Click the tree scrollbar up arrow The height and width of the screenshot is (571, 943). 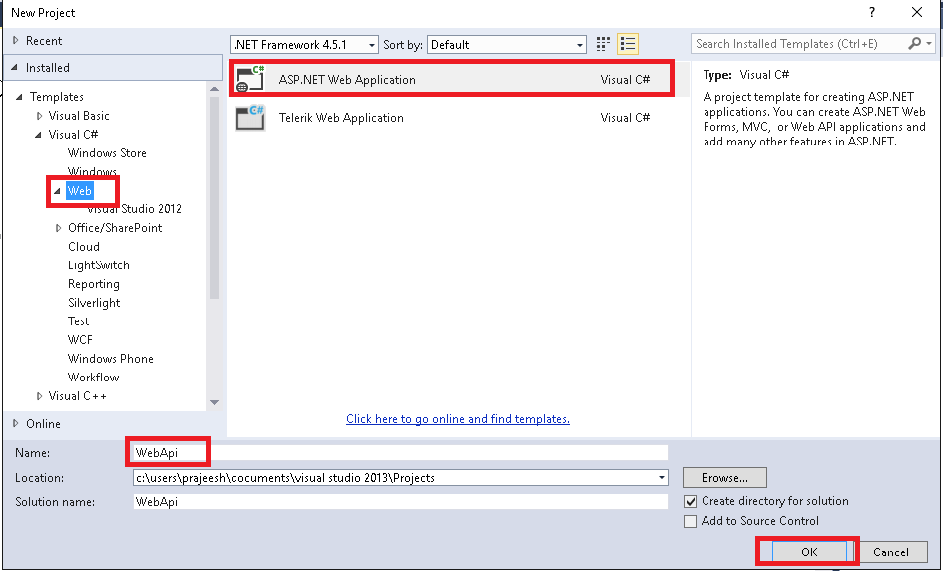(x=214, y=89)
